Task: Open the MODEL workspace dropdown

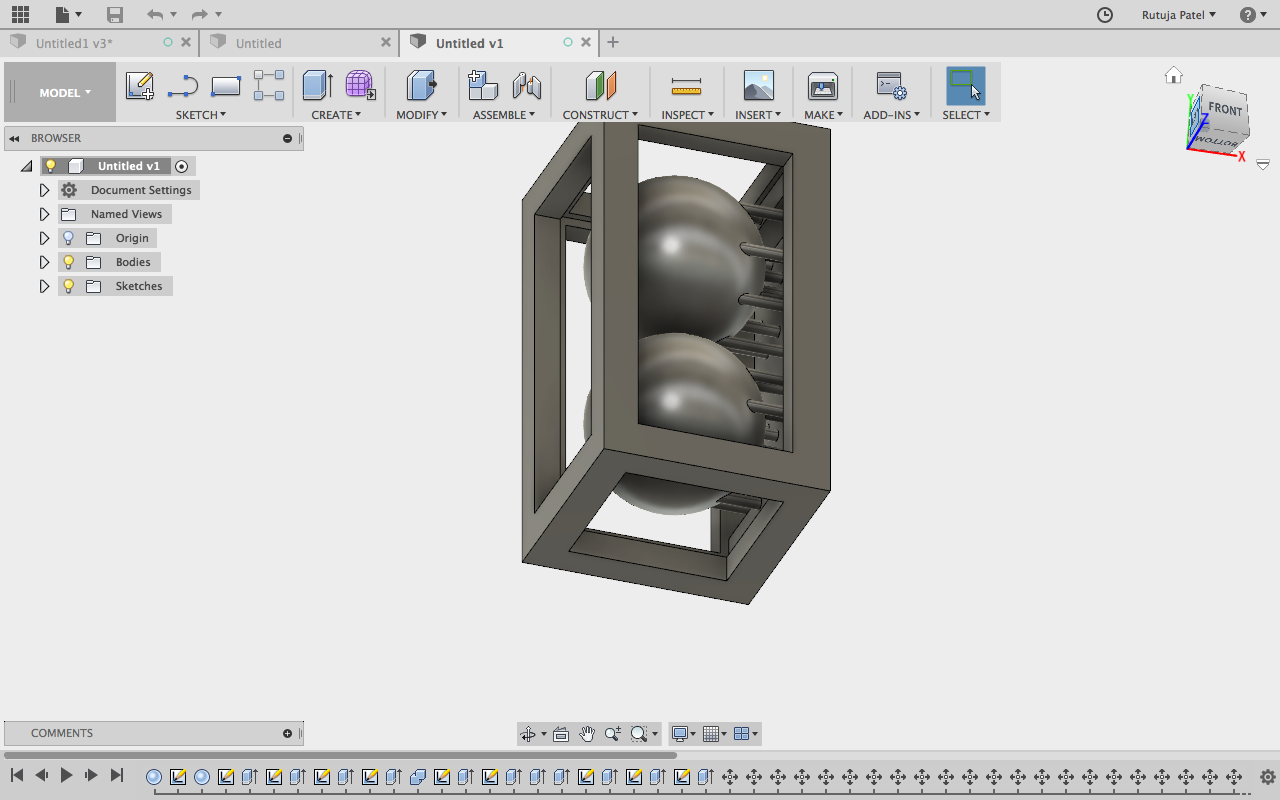Action: [65, 93]
